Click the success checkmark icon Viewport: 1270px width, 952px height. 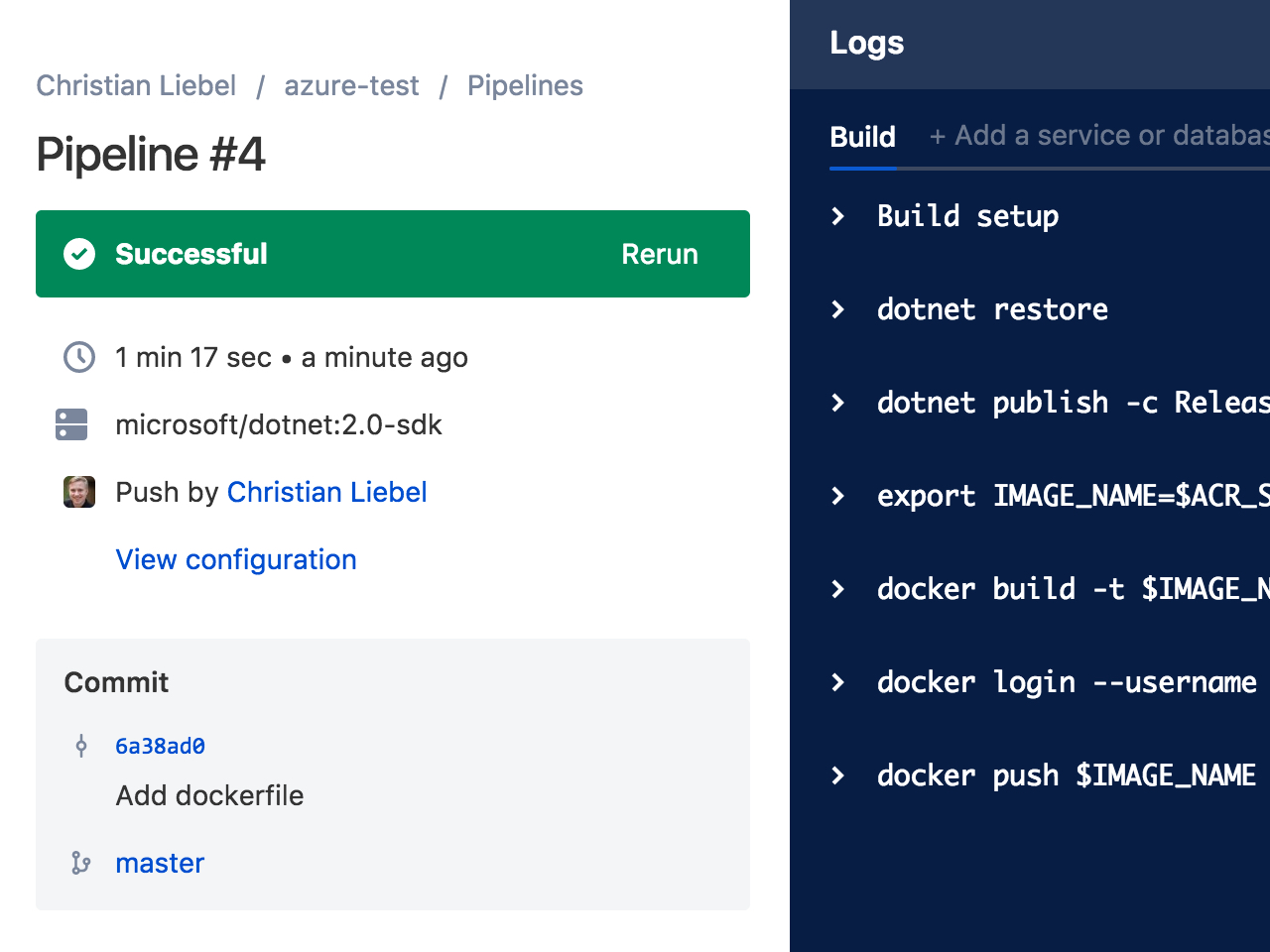coord(79,254)
